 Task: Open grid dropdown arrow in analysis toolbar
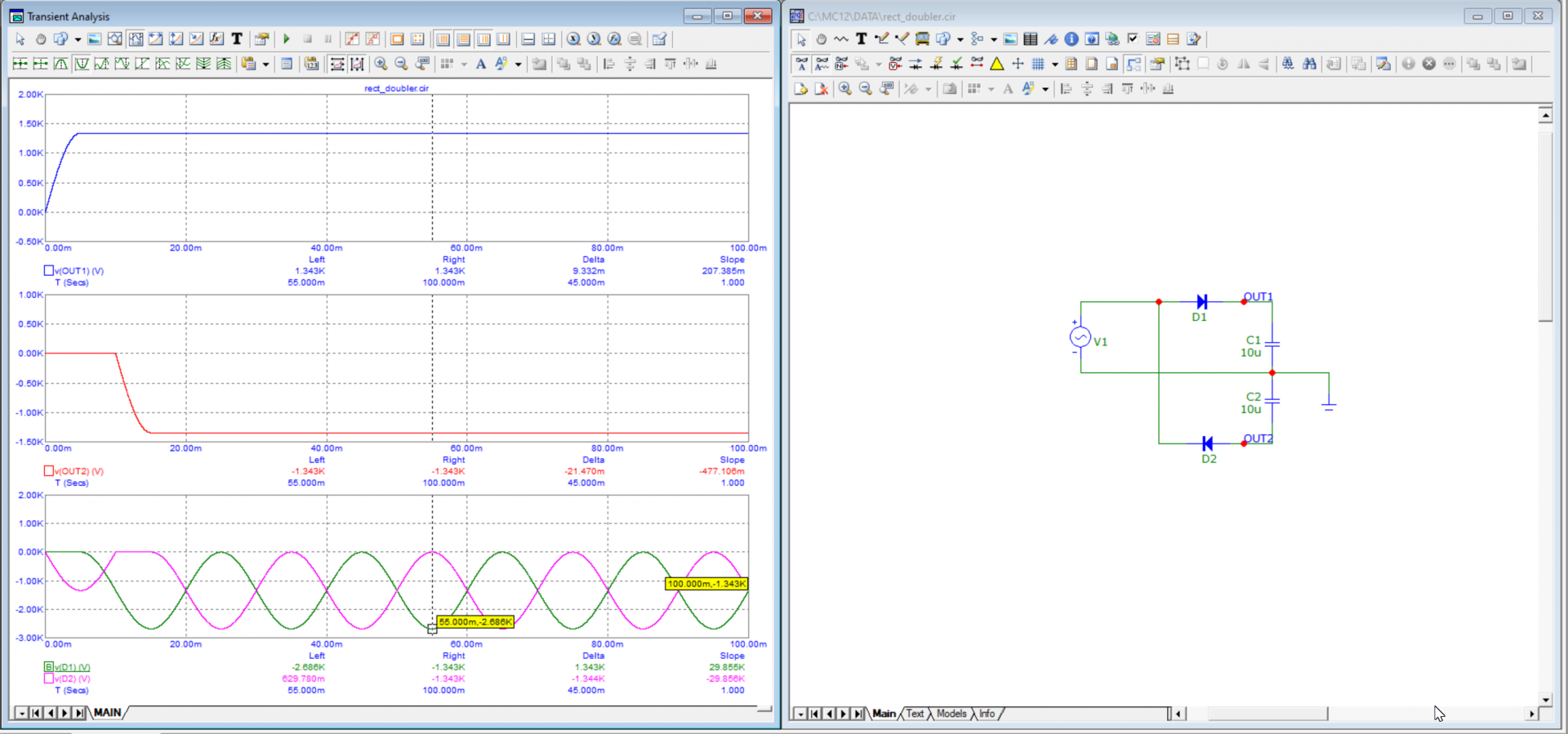(x=464, y=65)
